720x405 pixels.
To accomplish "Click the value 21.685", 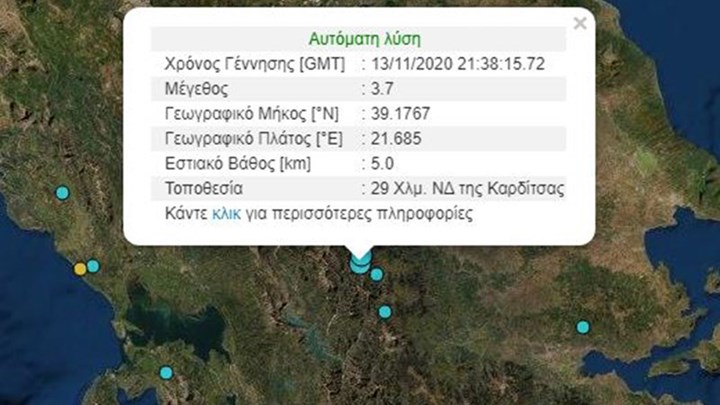I will (396, 139).
